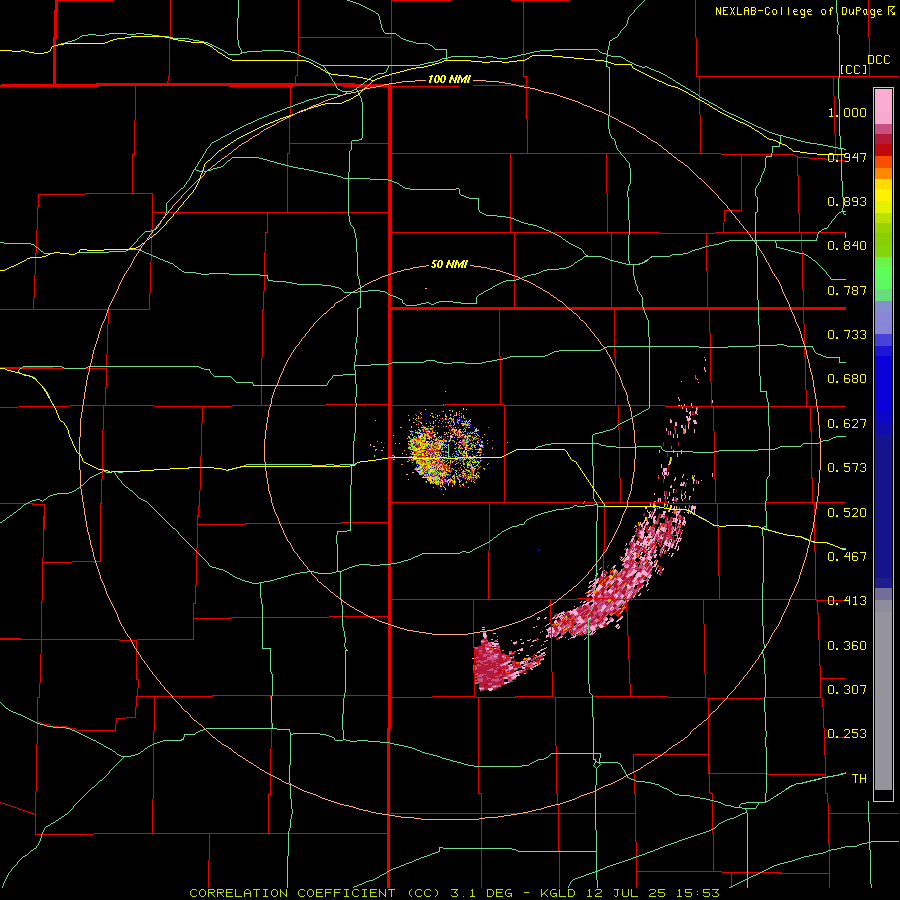The height and width of the screenshot is (900, 900).
Task: Click the 0.840 scale value
Action: click(847, 246)
